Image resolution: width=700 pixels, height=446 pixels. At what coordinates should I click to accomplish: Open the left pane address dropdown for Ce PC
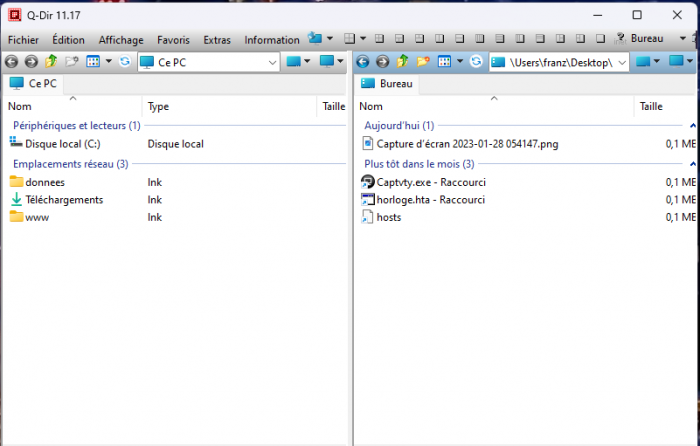coord(273,62)
